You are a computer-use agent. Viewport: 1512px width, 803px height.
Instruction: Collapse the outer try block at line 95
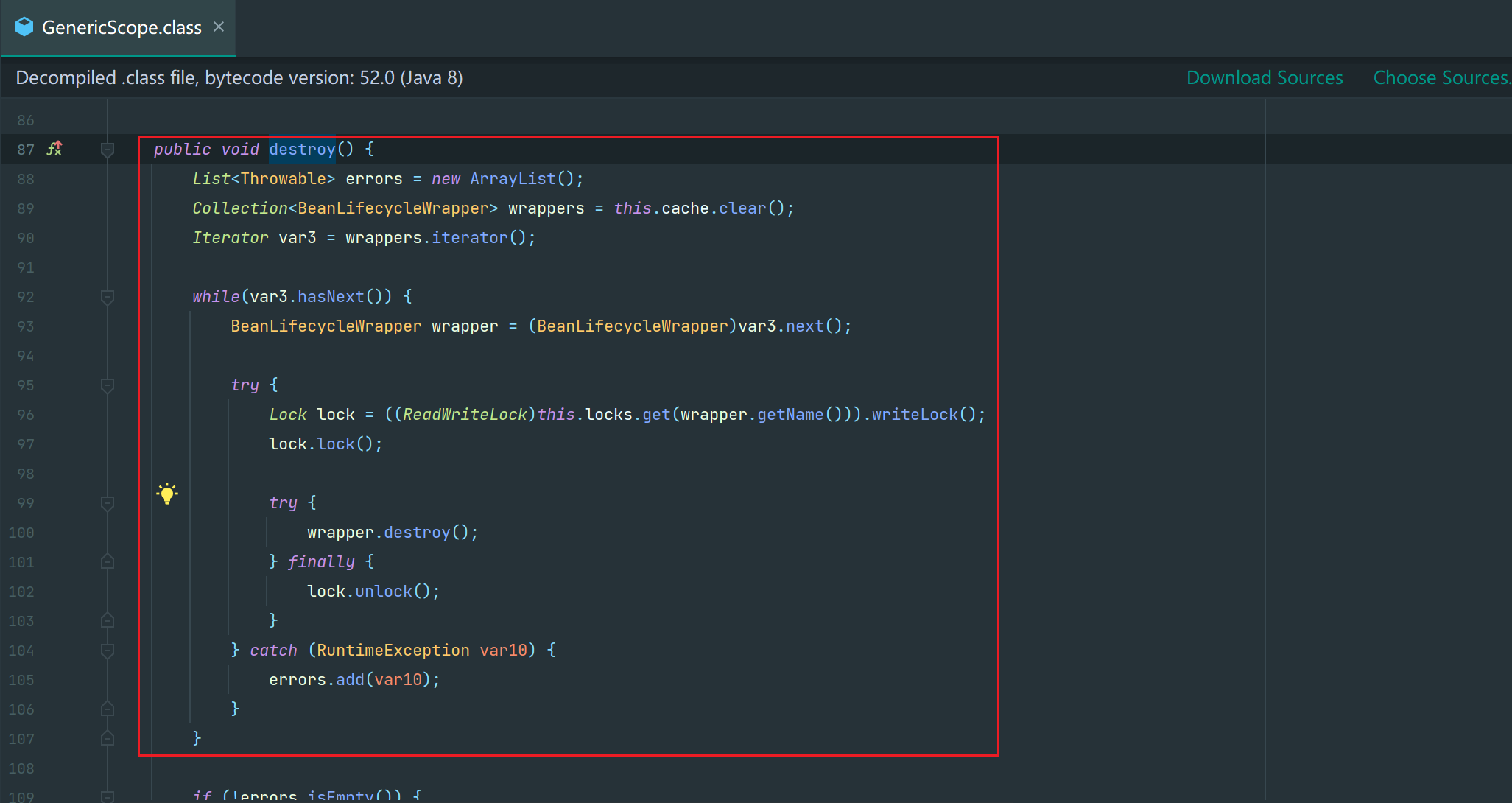click(108, 385)
